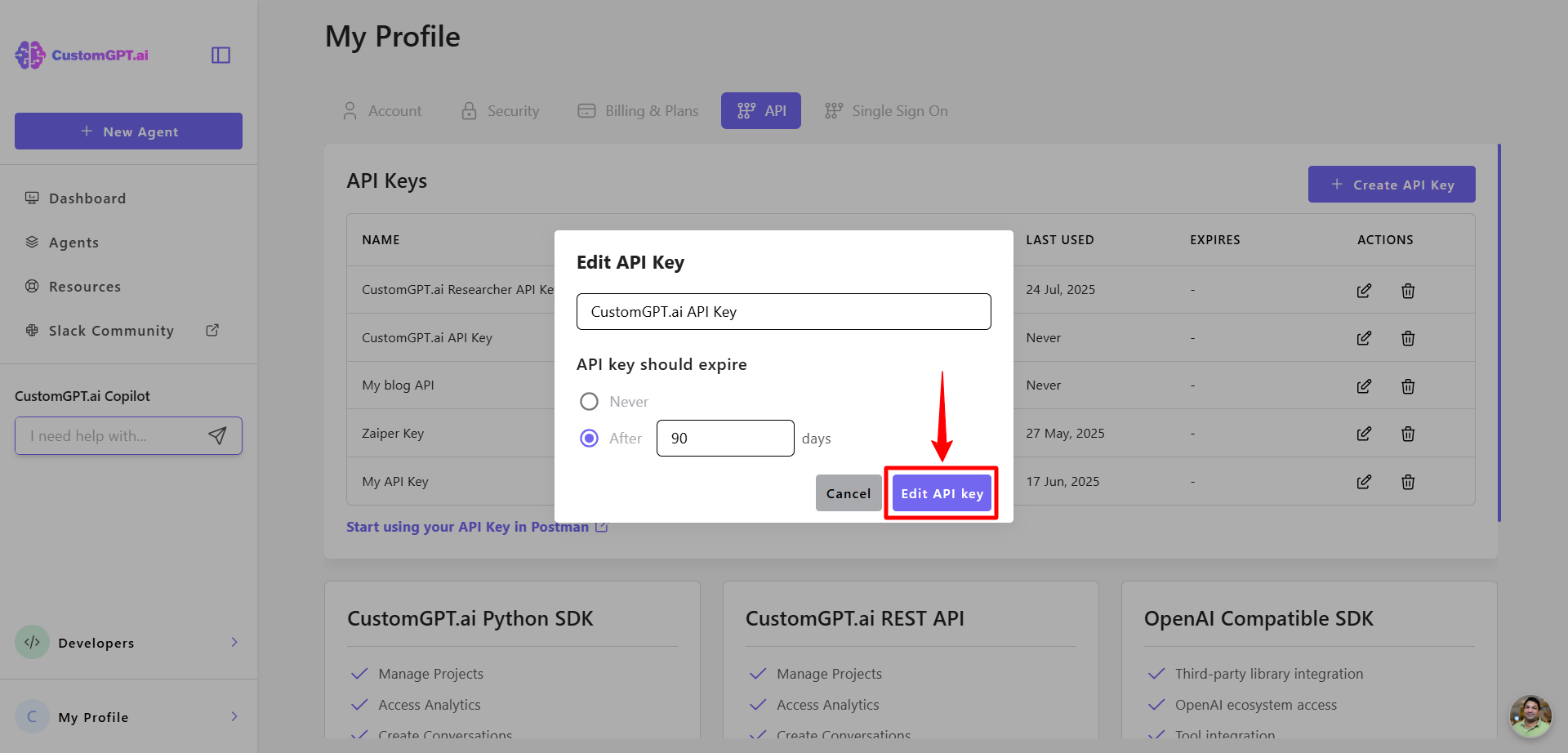The height and width of the screenshot is (753, 1568).
Task: Edit the Zaiper Key row
Action: click(1364, 434)
